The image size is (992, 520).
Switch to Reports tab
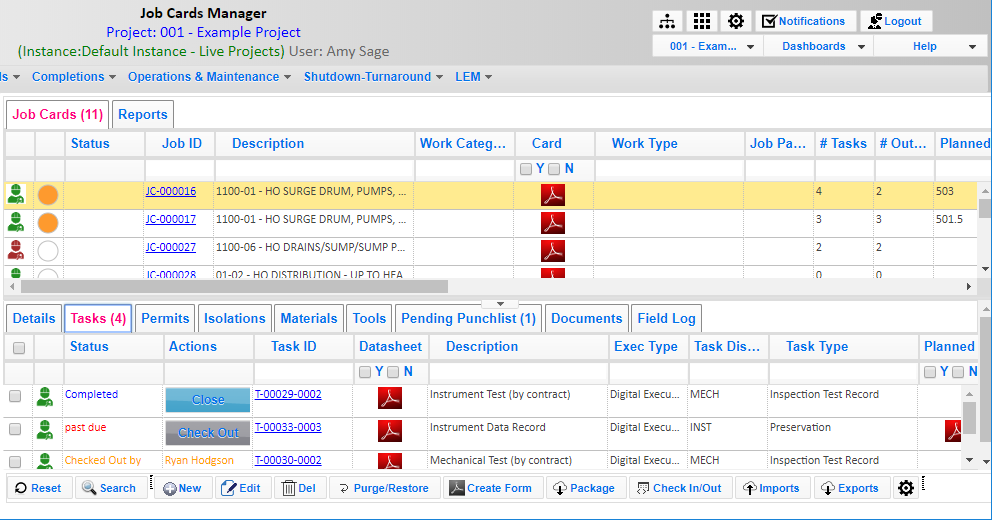(143, 115)
